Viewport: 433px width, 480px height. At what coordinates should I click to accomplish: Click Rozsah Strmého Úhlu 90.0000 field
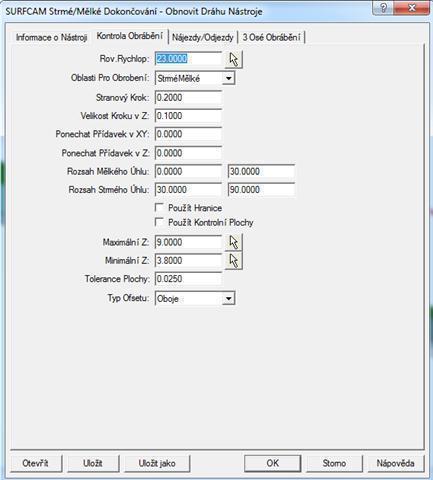pos(261,190)
